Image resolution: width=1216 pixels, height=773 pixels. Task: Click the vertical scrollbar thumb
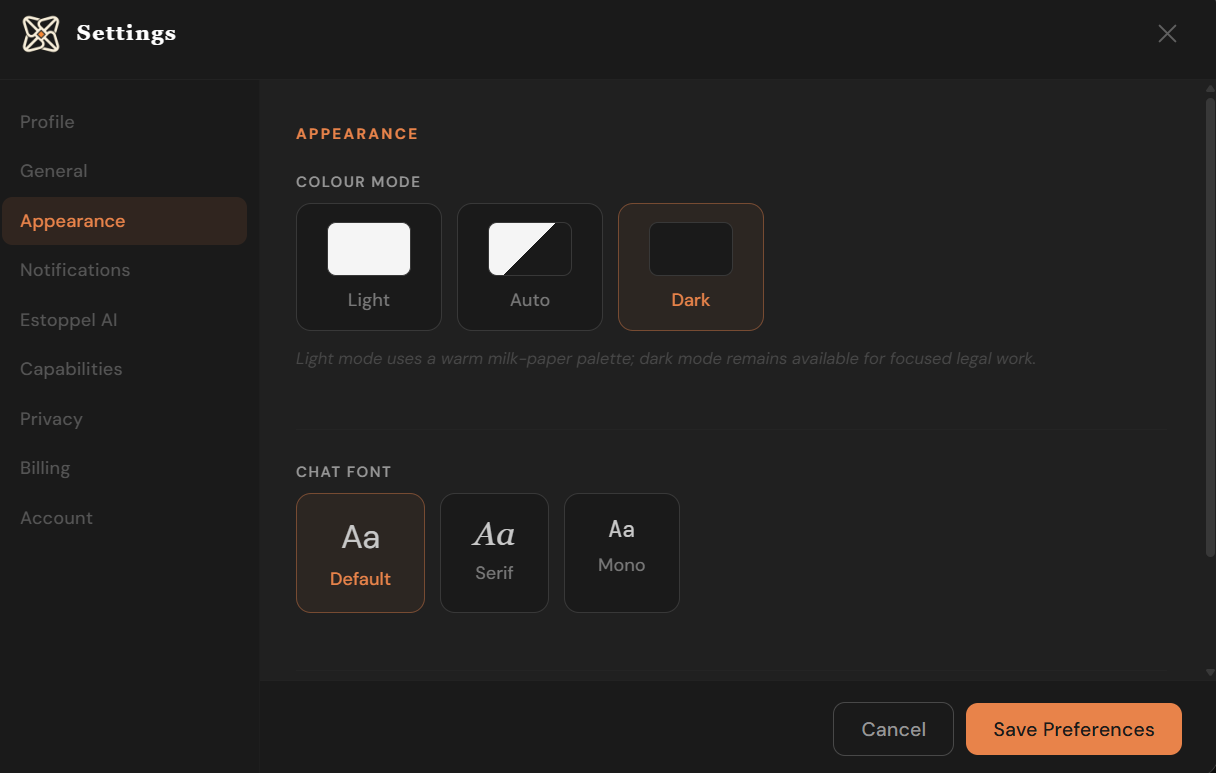[1210, 327]
